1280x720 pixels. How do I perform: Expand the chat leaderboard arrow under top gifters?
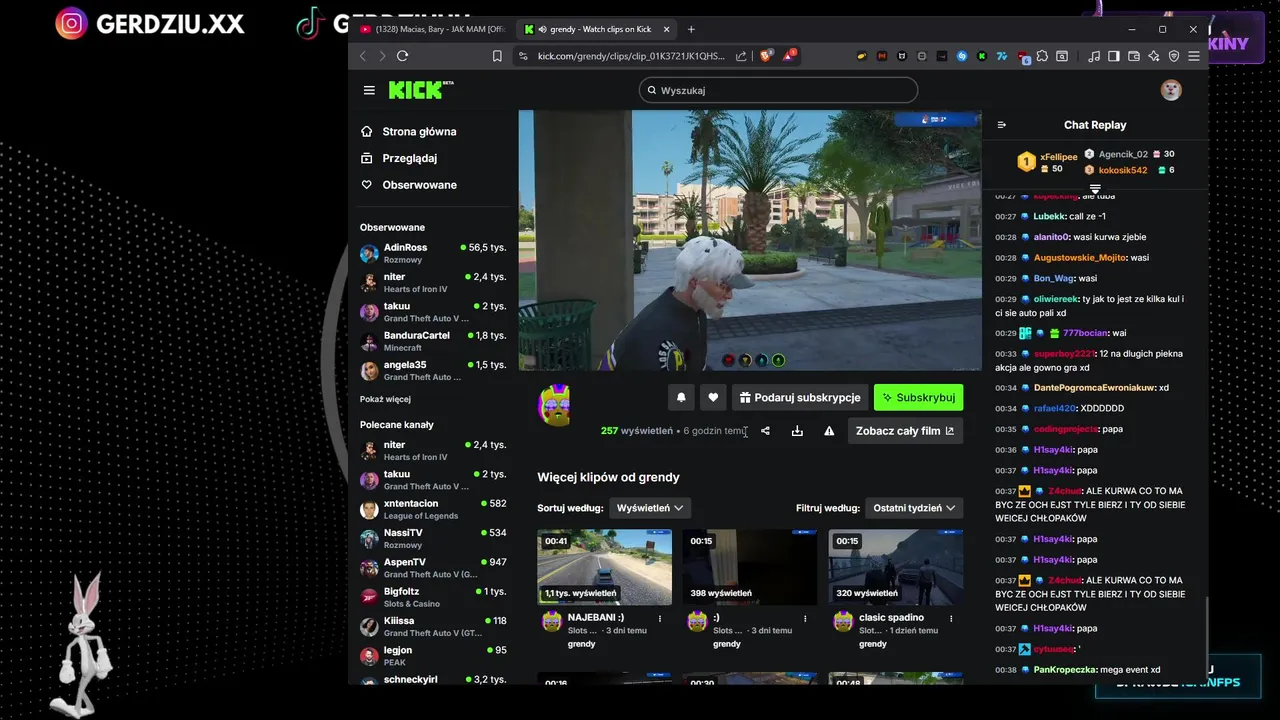1095,188
